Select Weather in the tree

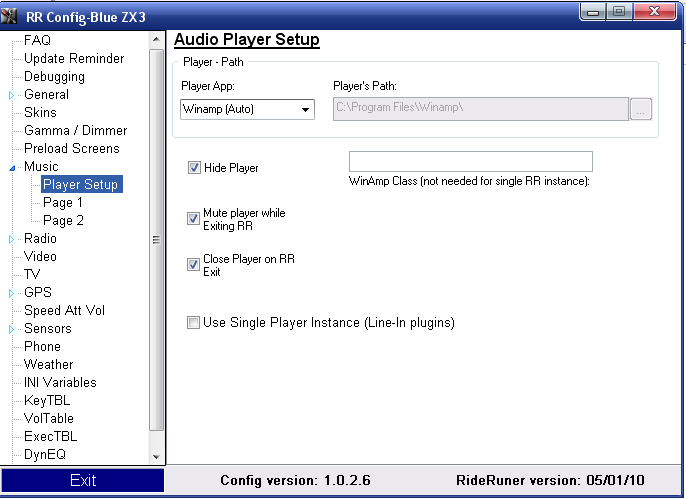click(49, 364)
